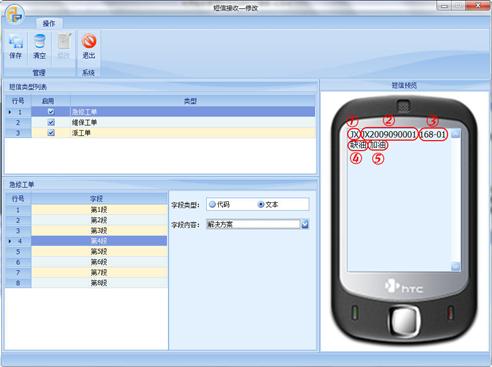Toggle the enable checkbox for 维保工单

51,122
